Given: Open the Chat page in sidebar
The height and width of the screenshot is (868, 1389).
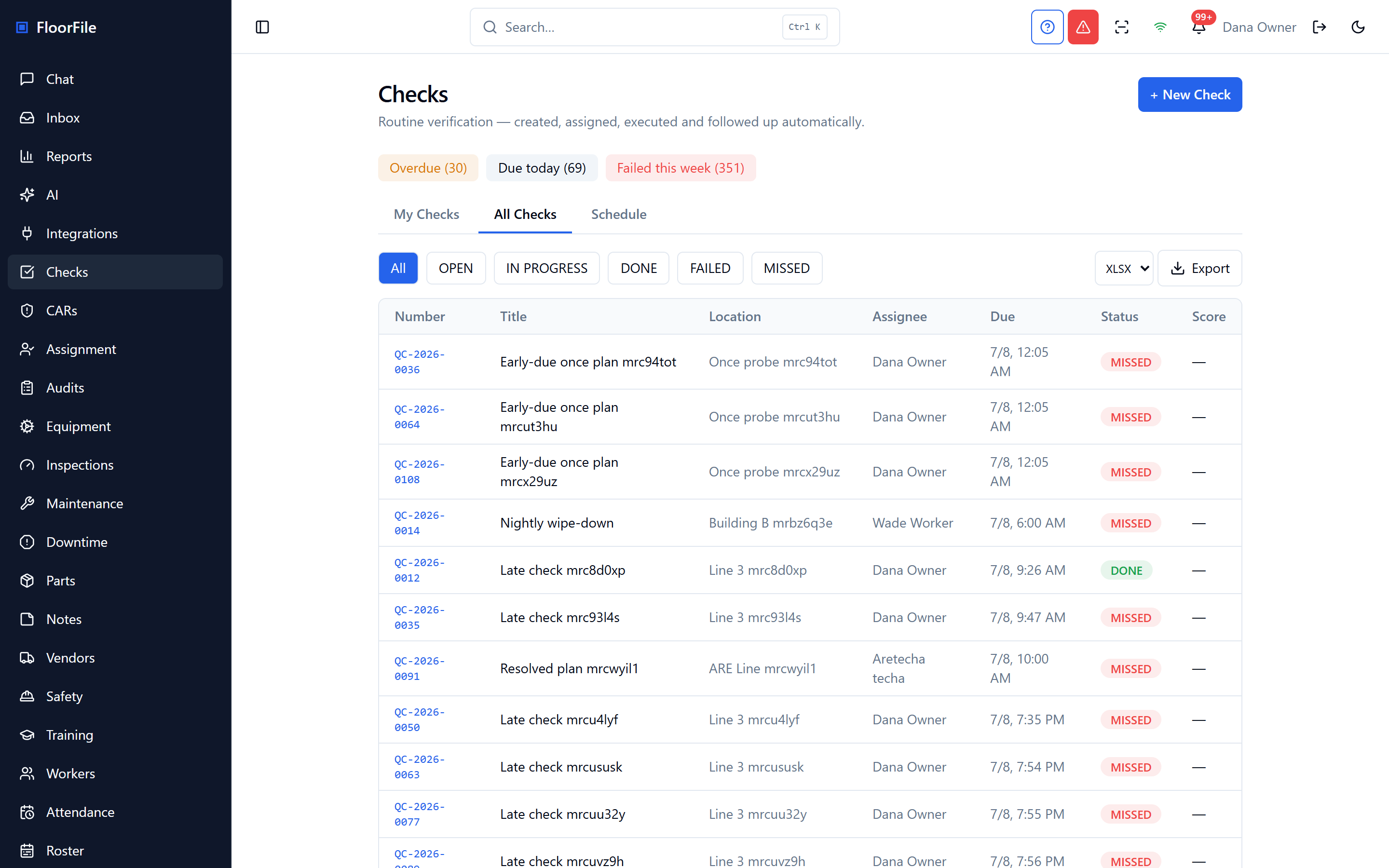Looking at the screenshot, I should (115, 79).
